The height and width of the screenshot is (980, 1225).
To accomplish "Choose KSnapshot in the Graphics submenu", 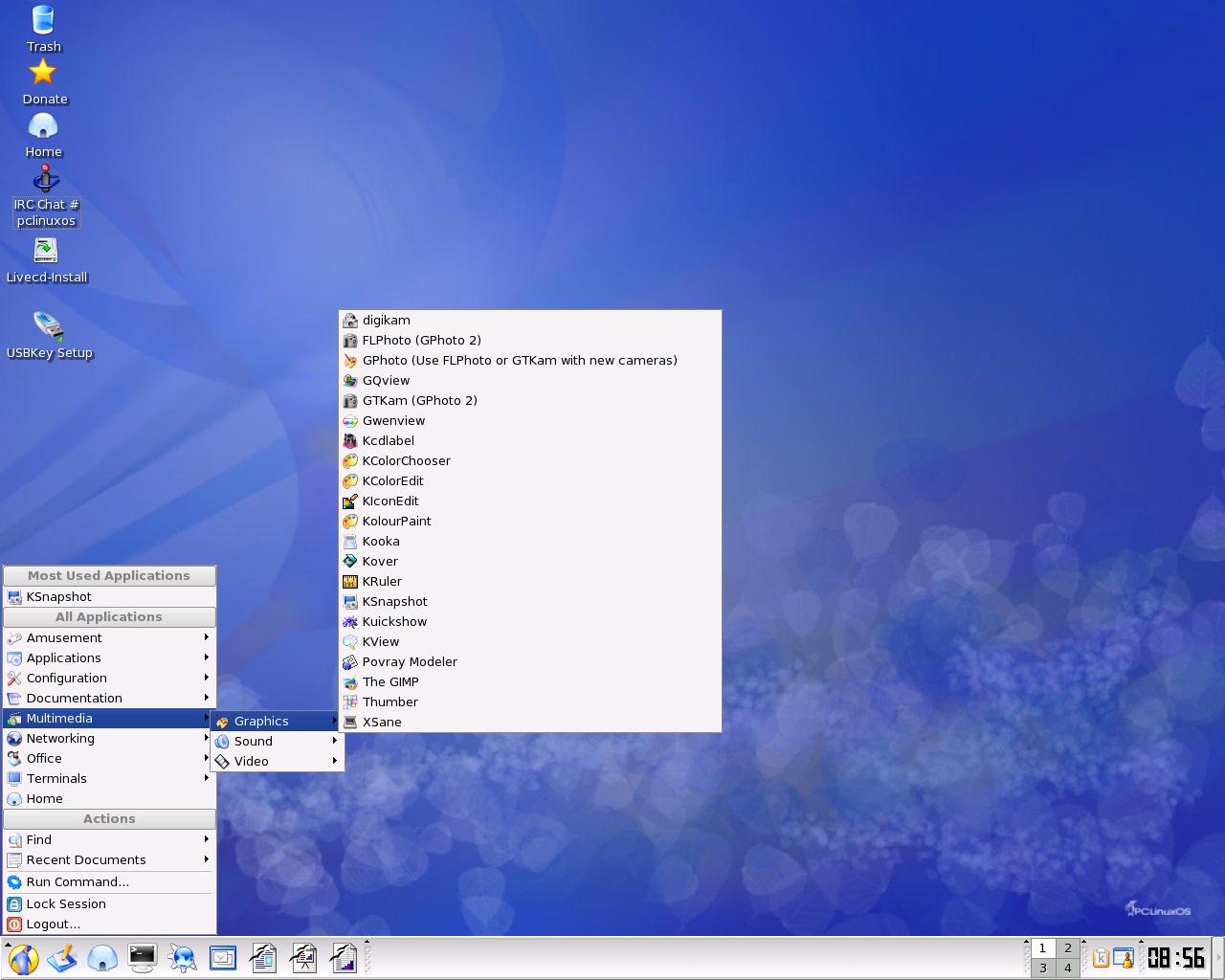I will point(530,602).
